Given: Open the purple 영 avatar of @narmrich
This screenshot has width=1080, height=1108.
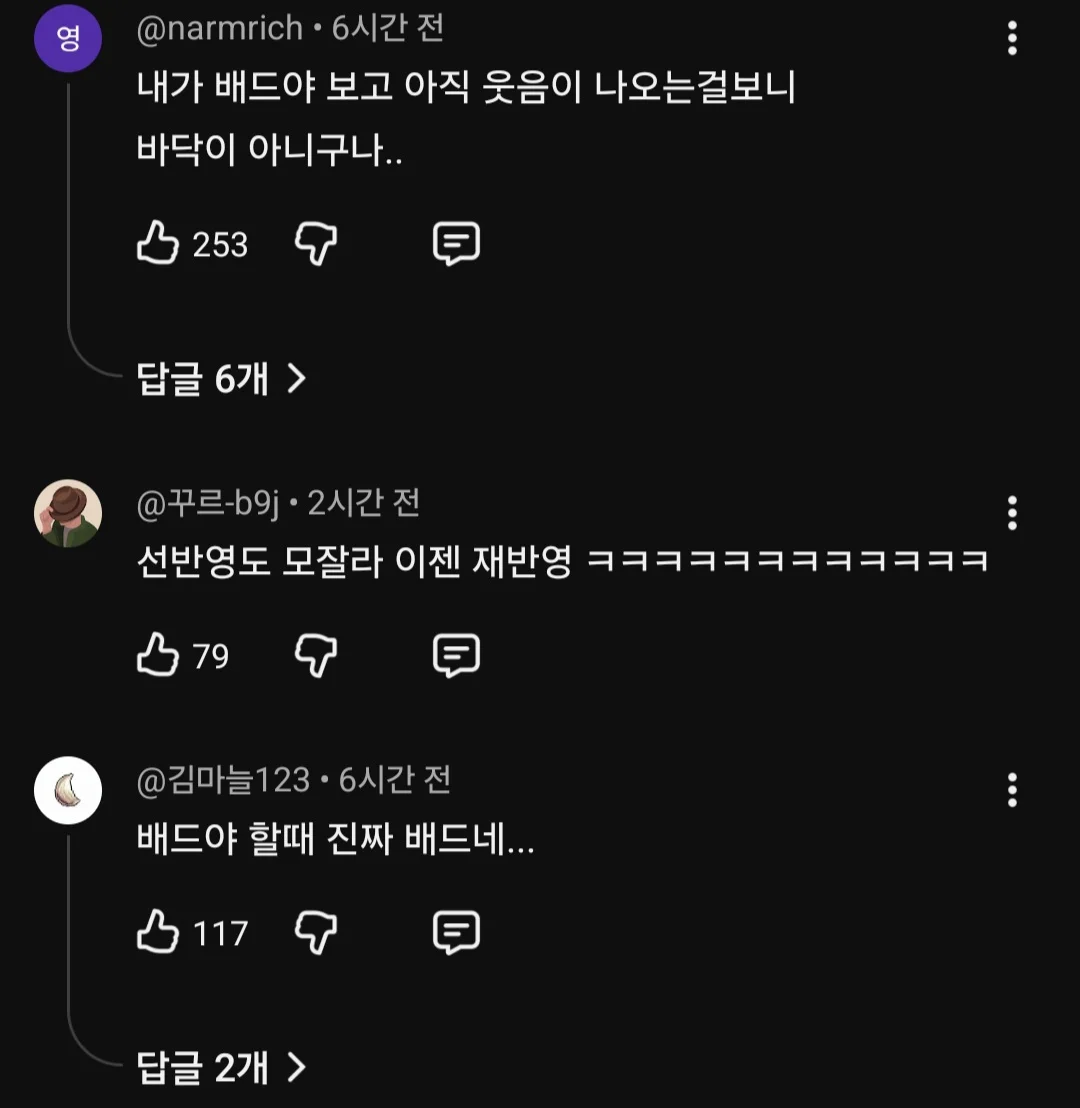Looking at the screenshot, I should click(68, 38).
